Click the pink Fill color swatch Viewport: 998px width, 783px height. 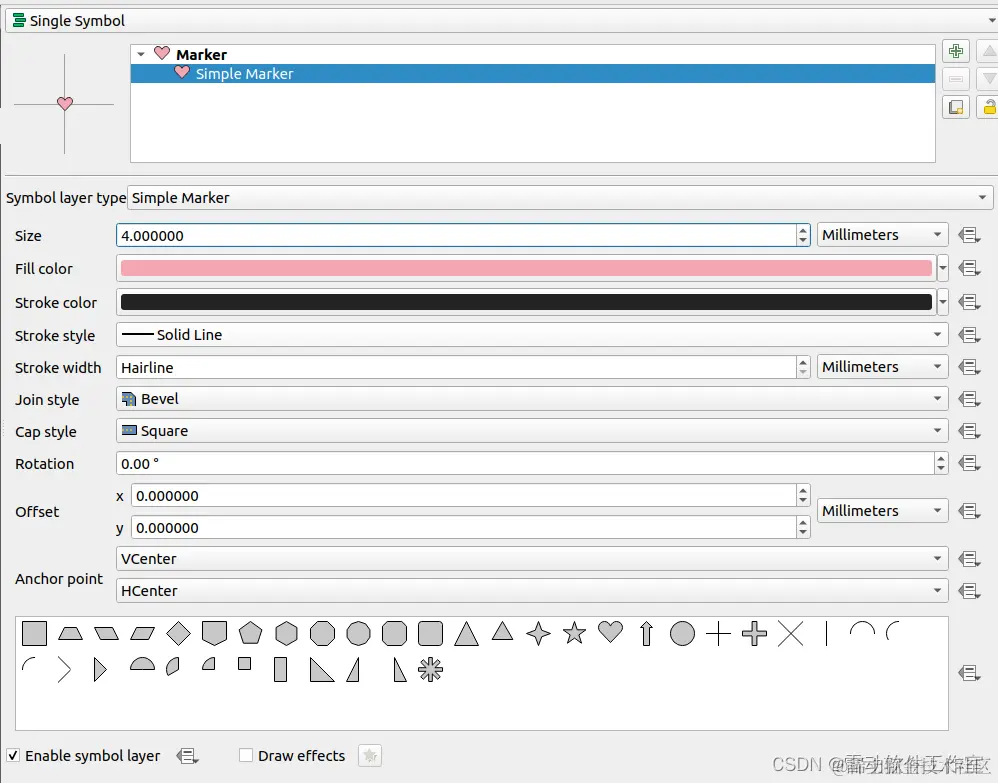(x=526, y=268)
